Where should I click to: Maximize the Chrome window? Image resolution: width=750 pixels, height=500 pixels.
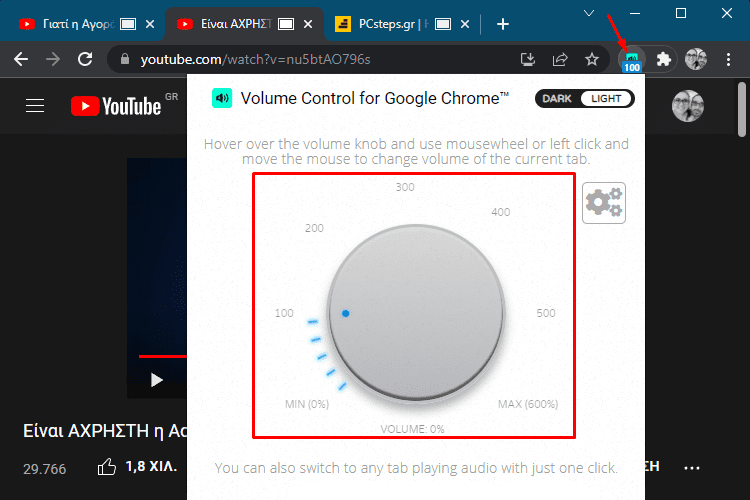pos(681,13)
